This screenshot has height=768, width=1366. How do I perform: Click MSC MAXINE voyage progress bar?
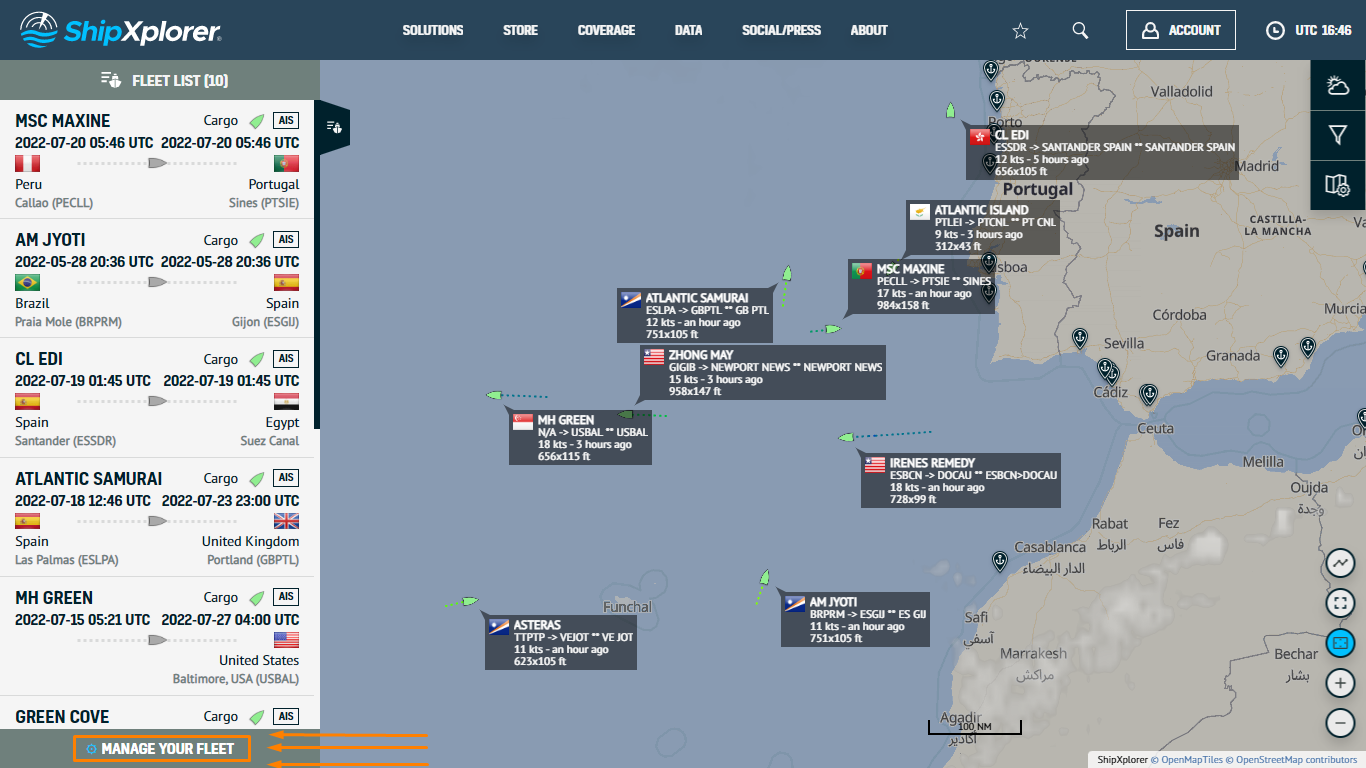tap(157, 163)
